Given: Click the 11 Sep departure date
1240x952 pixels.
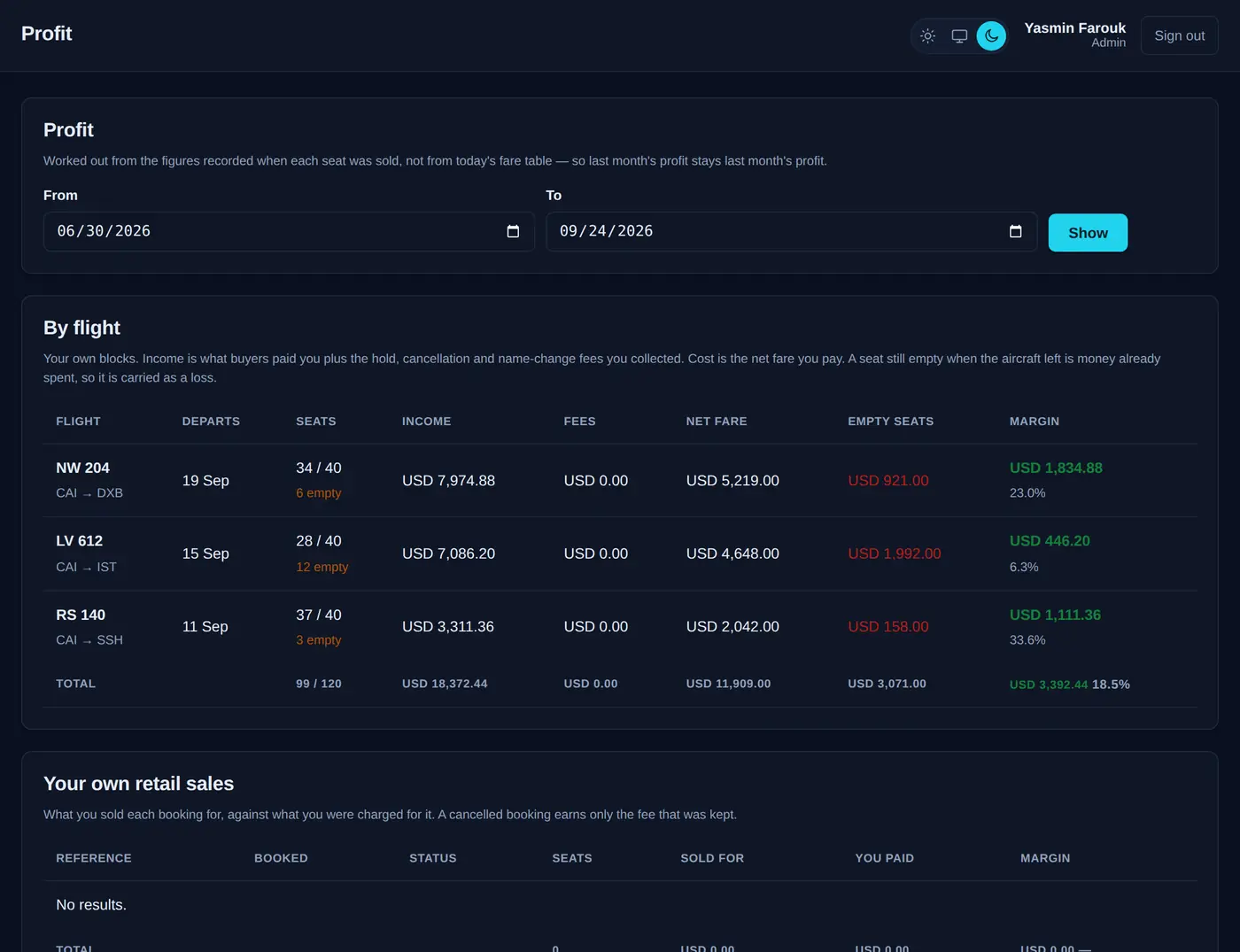Looking at the screenshot, I should point(205,627).
